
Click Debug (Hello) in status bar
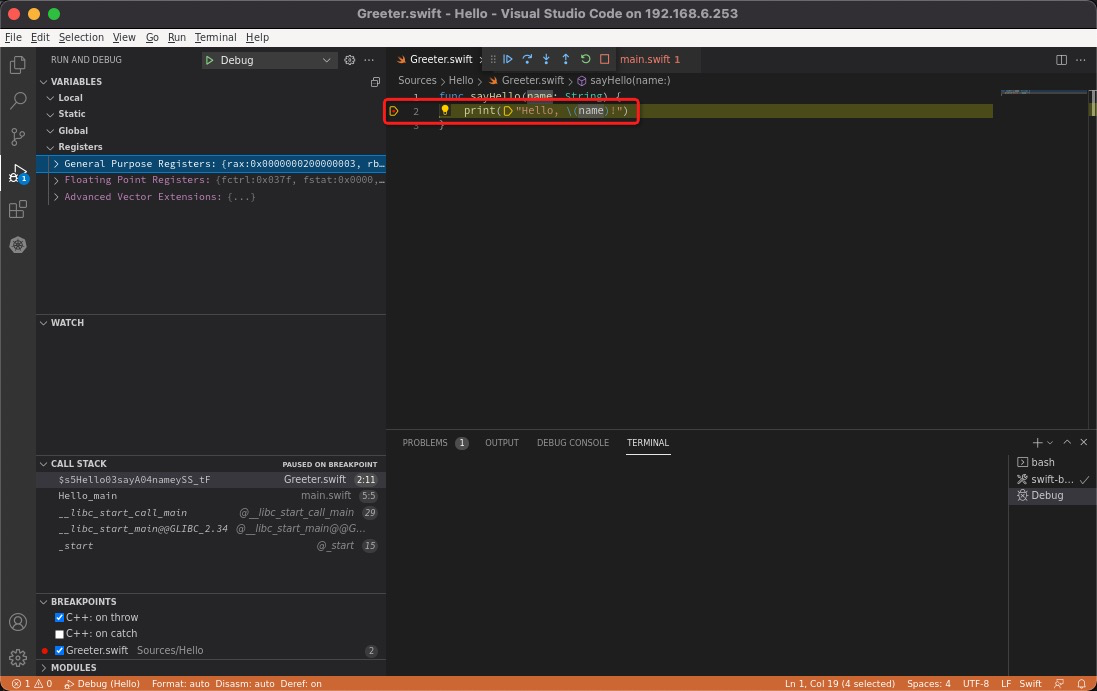pos(102,683)
